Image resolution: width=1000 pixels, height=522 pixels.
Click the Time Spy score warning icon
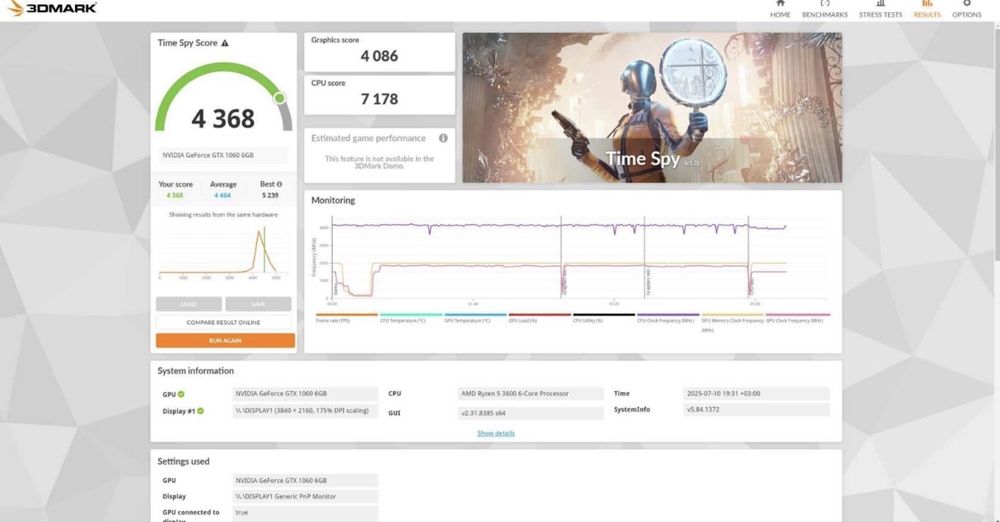click(224, 43)
